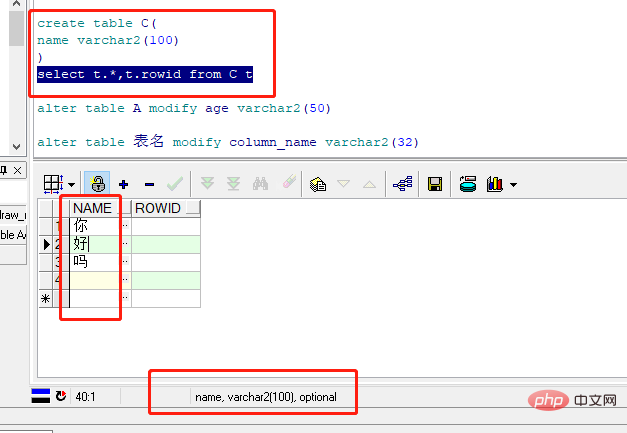The image size is (627, 433).
Task: Select the empty NAME cell in row 4
Action: pyautogui.click(x=95, y=280)
